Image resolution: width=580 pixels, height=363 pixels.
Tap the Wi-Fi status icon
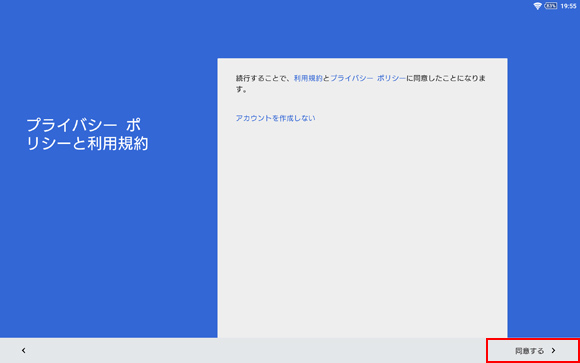(537, 6)
